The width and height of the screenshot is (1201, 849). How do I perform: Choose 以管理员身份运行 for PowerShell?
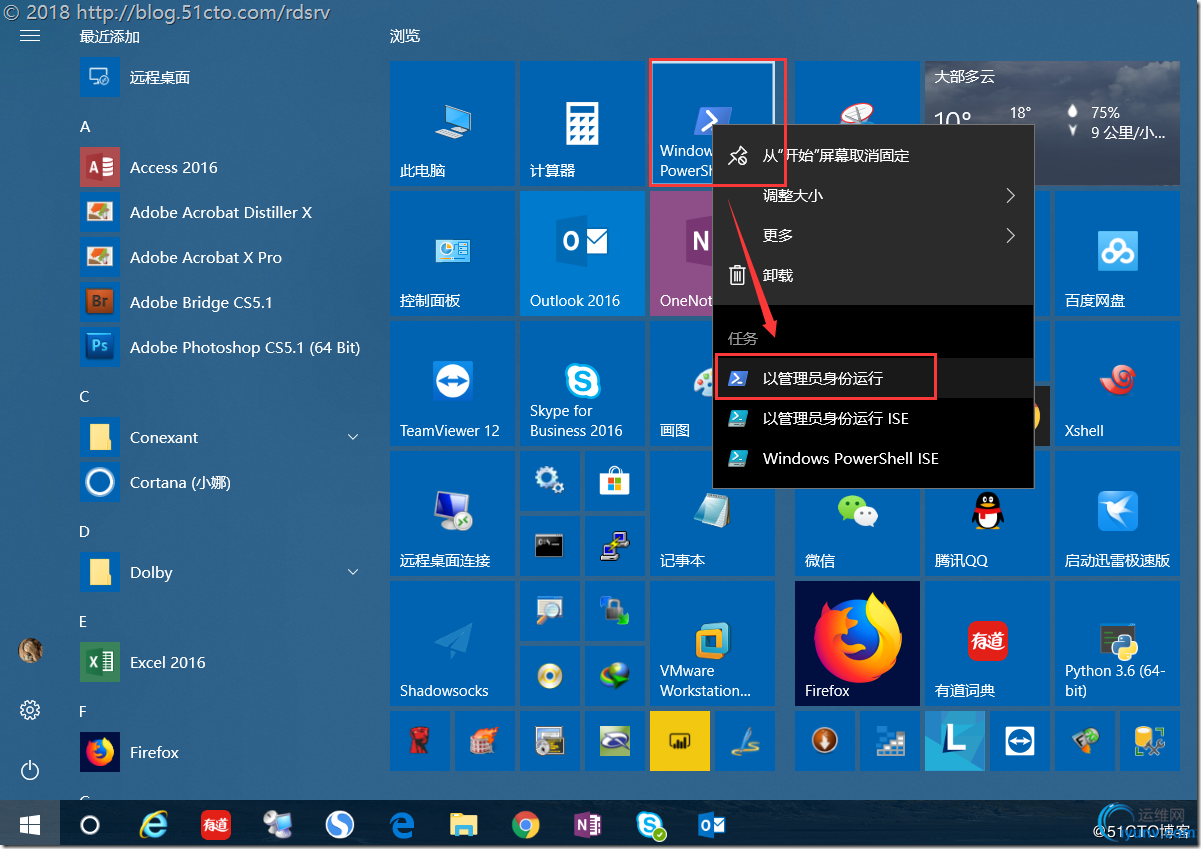(873, 378)
